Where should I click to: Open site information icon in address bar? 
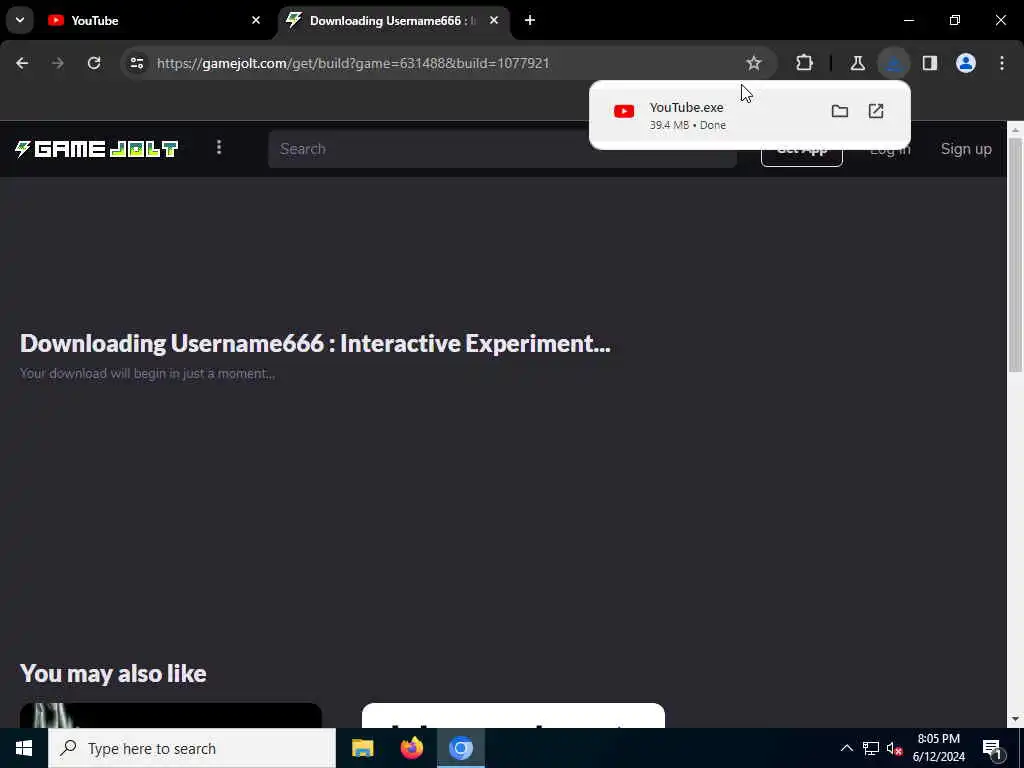(136, 63)
